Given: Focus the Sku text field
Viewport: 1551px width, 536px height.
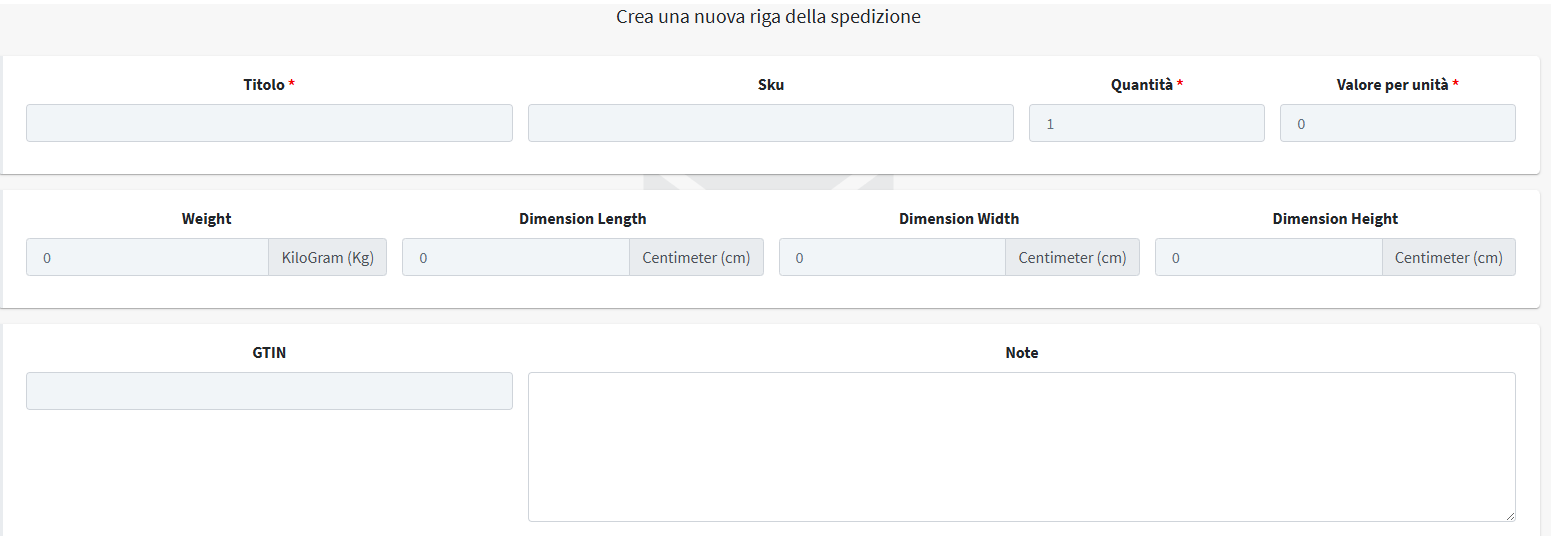Looking at the screenshot, I should [771, 123].
